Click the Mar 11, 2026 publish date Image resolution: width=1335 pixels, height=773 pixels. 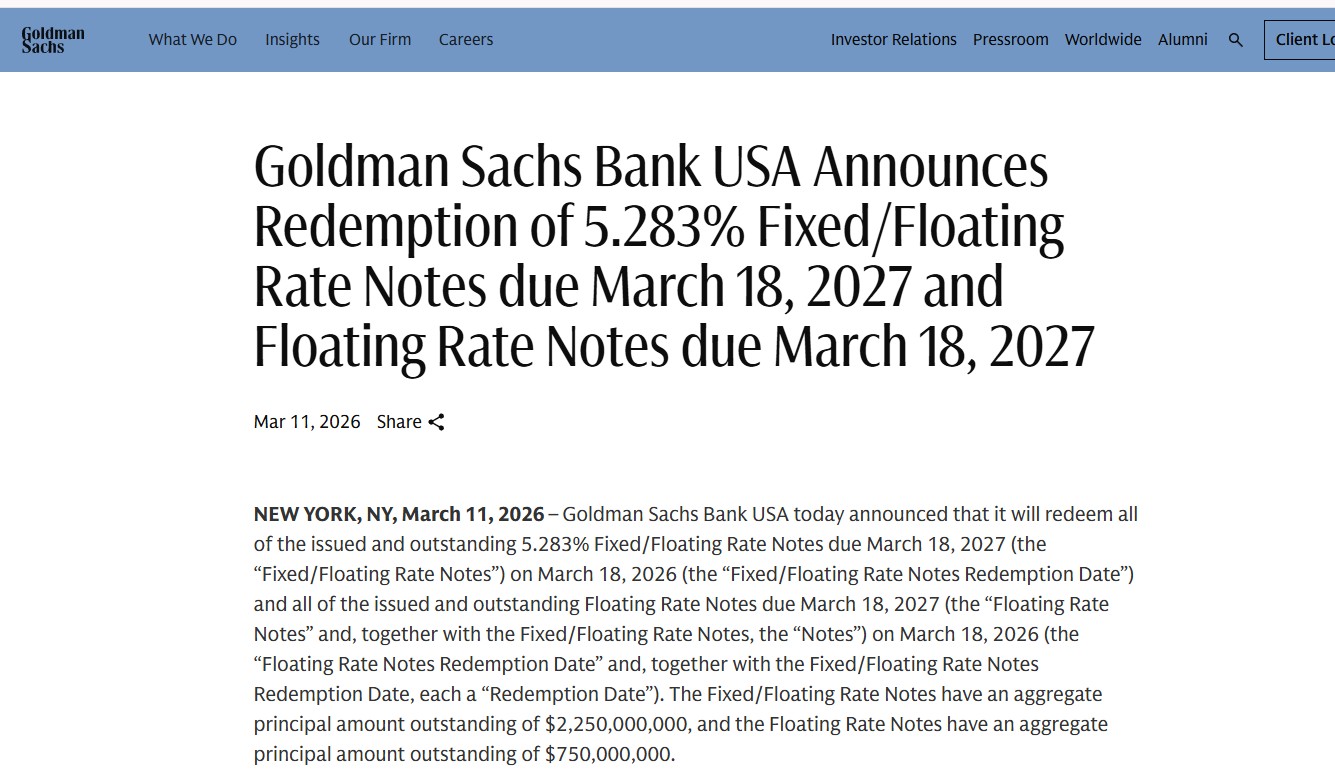click(x=307, y=422)
